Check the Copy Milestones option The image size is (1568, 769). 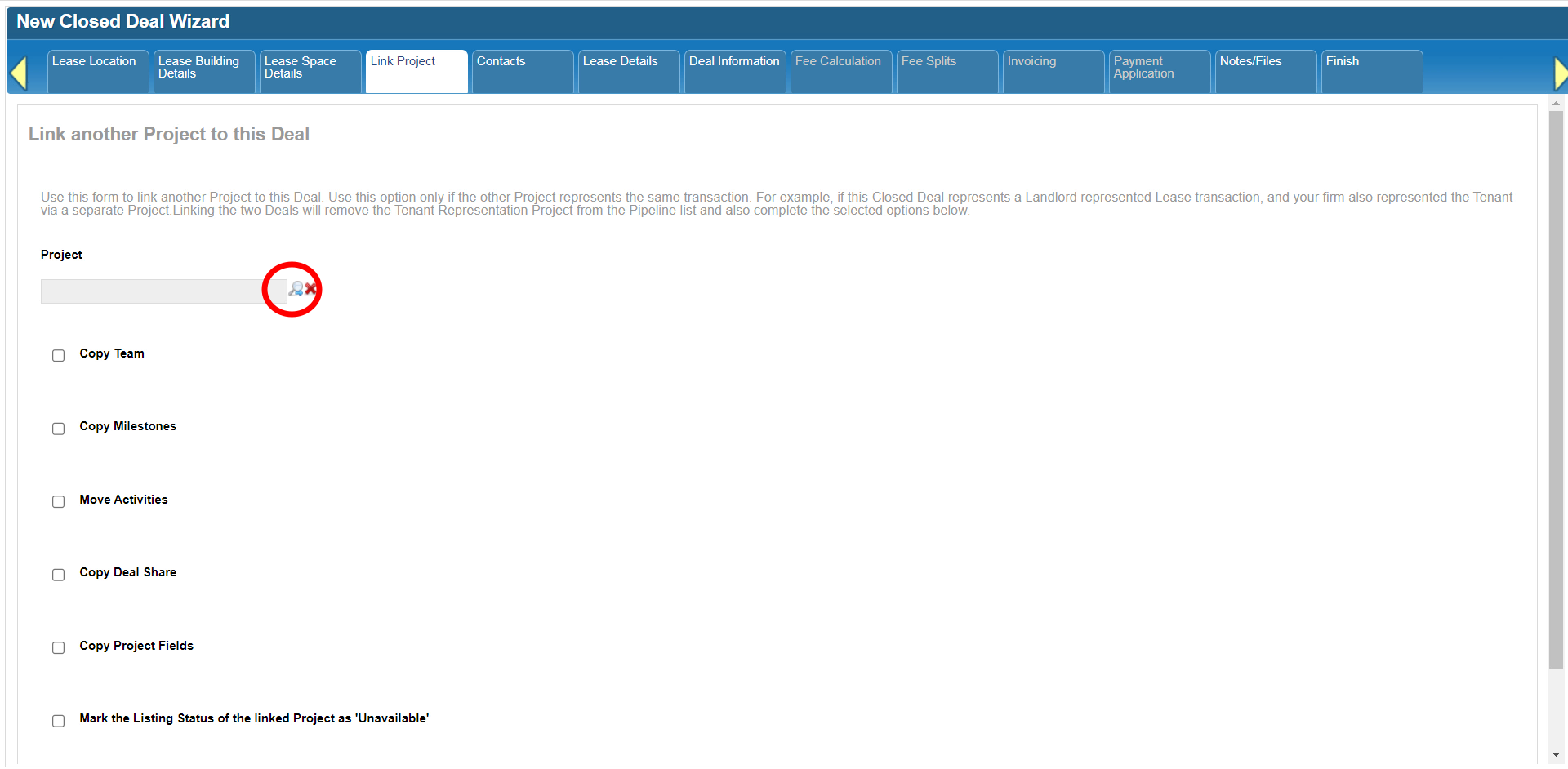[59, 429]
